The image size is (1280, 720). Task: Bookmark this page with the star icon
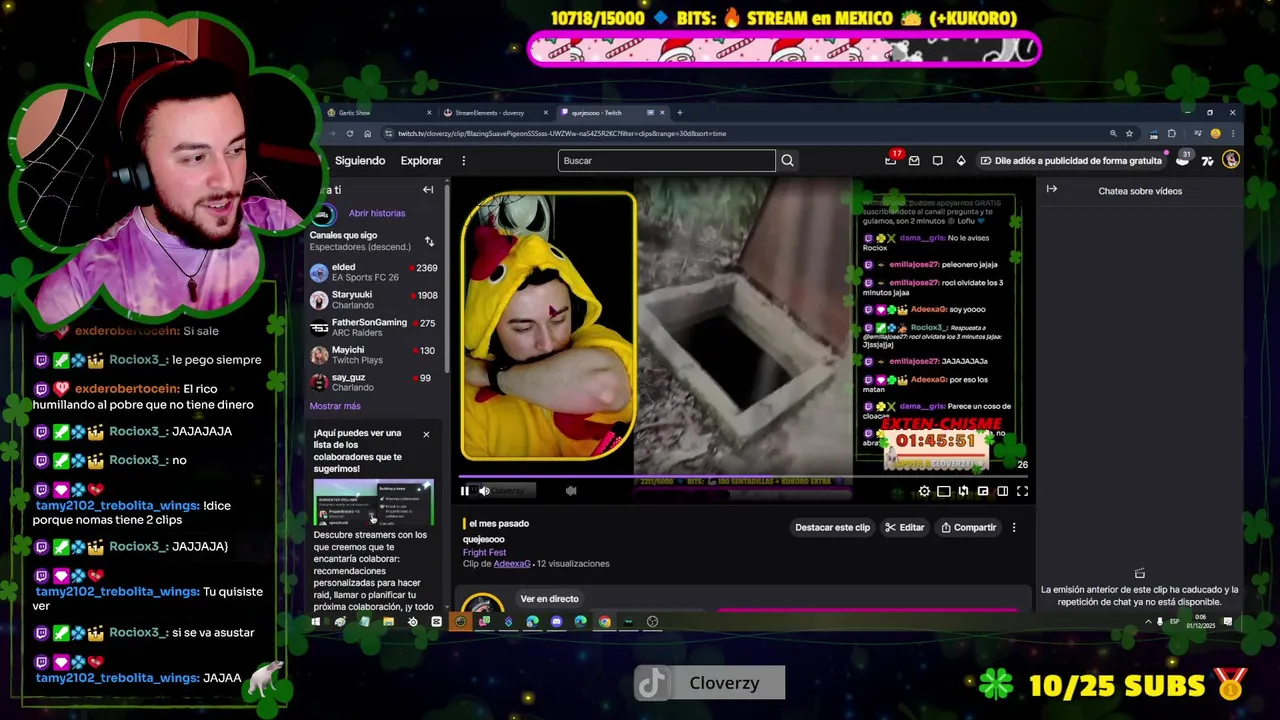click(x=1129, y=133)
